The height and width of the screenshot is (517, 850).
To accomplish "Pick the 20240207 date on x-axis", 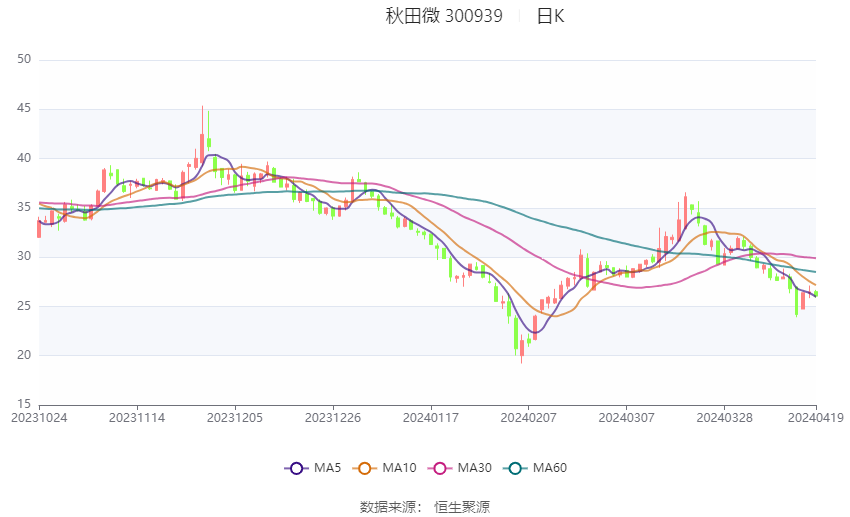I will click(527, 416).
